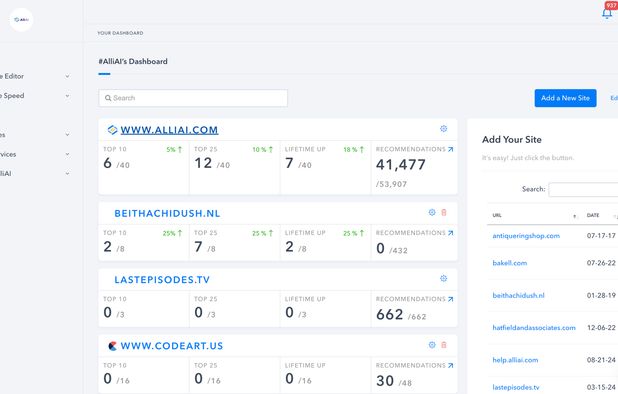Screen dimensions: 618x394
Task: Click date 12-06-22 in the table
Action: (x=601, y=327)
